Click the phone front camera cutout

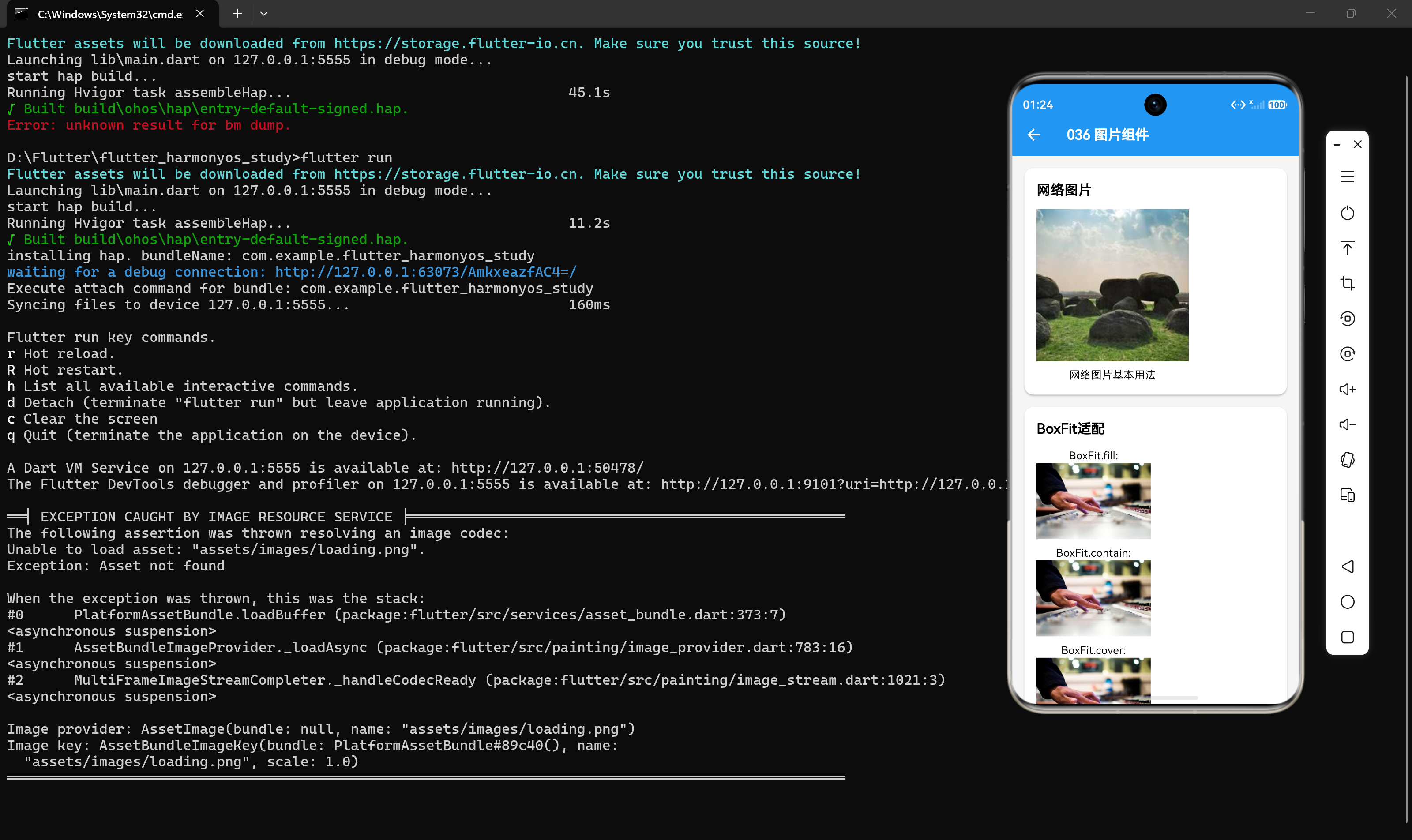point(1156,105)
